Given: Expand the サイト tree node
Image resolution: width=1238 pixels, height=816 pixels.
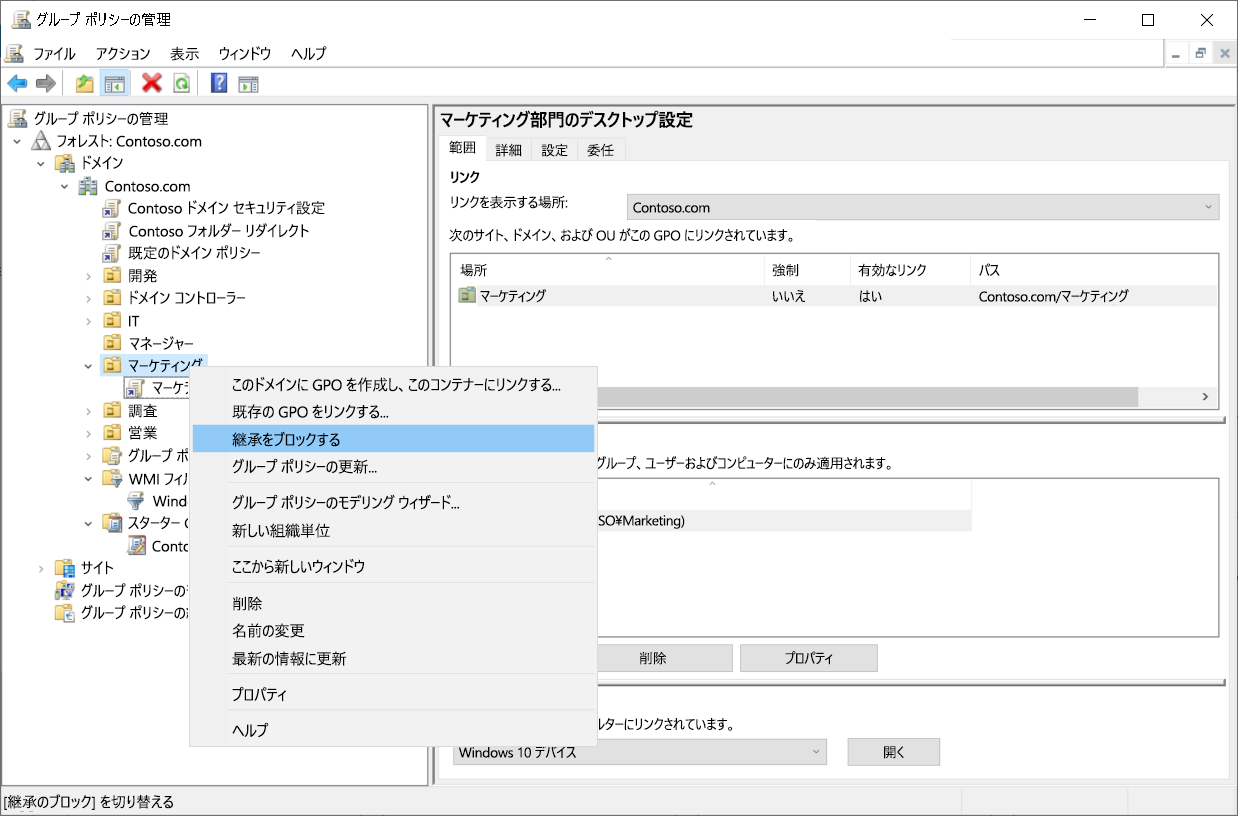Looking at the screenshot, I should pyautogui.click(x=39, y=567).
